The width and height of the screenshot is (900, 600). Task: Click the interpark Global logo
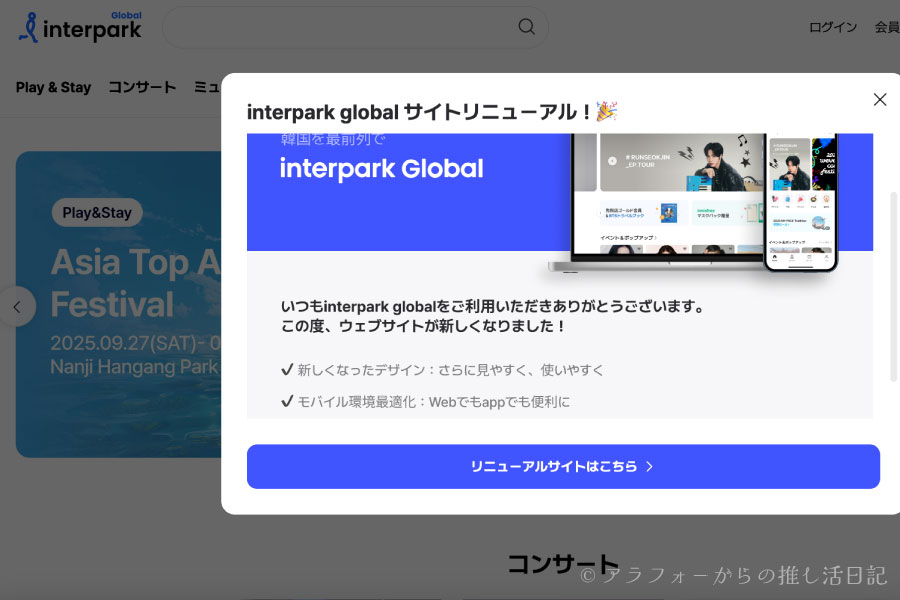tap(80, 27)
